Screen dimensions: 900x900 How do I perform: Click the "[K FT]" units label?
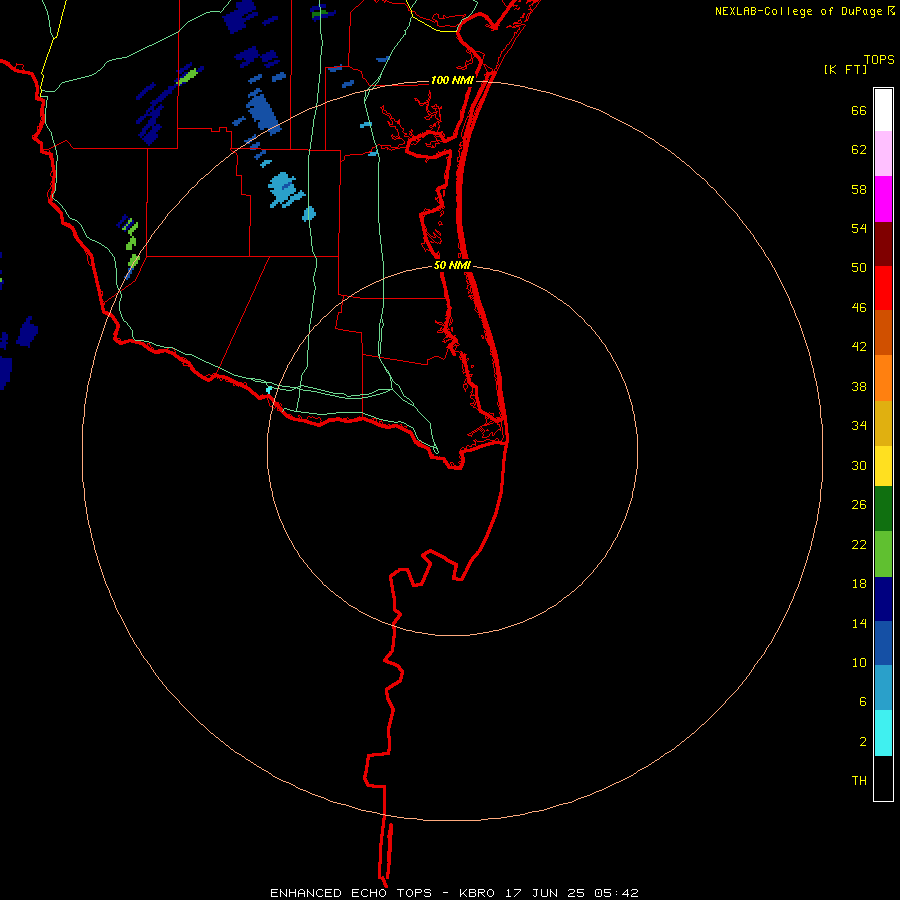[845, 70]
